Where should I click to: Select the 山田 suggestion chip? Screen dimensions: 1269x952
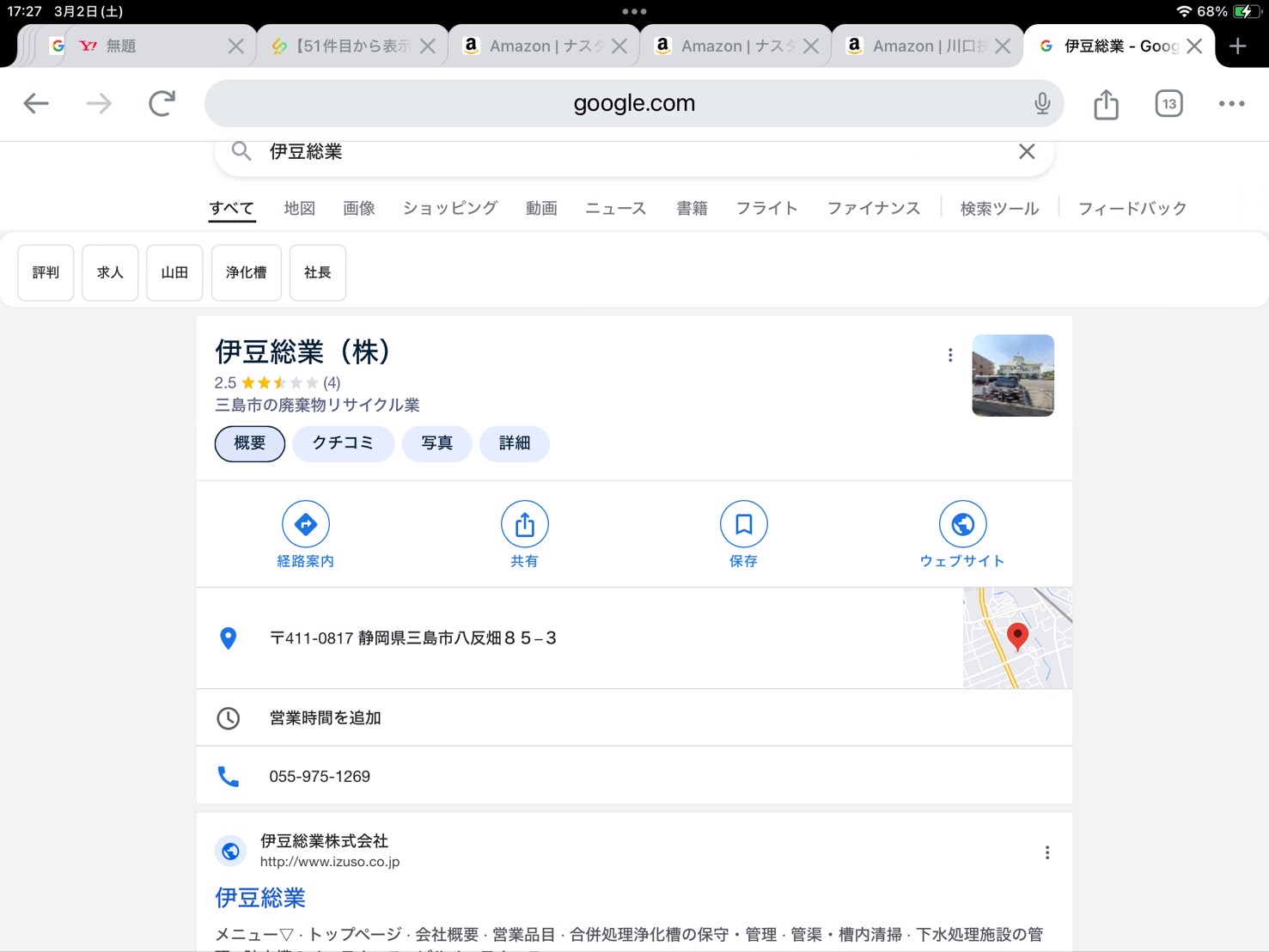(174, 272)
